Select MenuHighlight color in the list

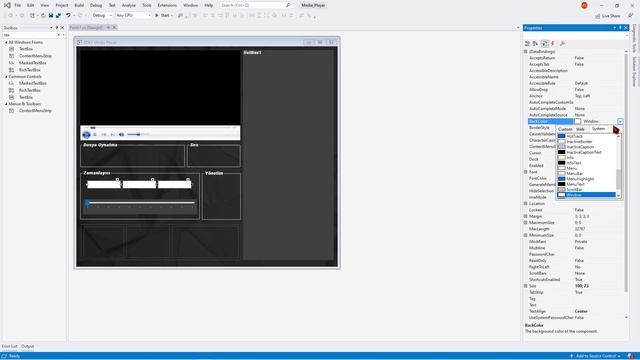586,179
